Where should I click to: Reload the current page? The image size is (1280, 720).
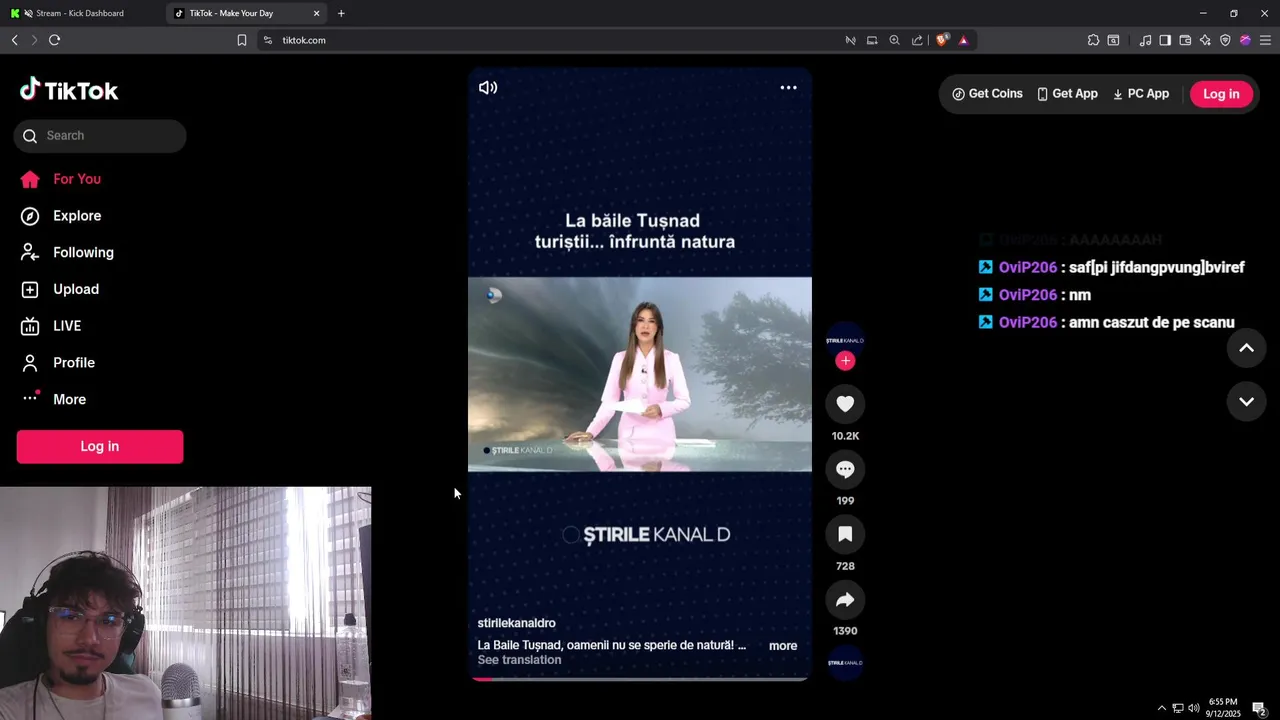click(x=54, y=40)
